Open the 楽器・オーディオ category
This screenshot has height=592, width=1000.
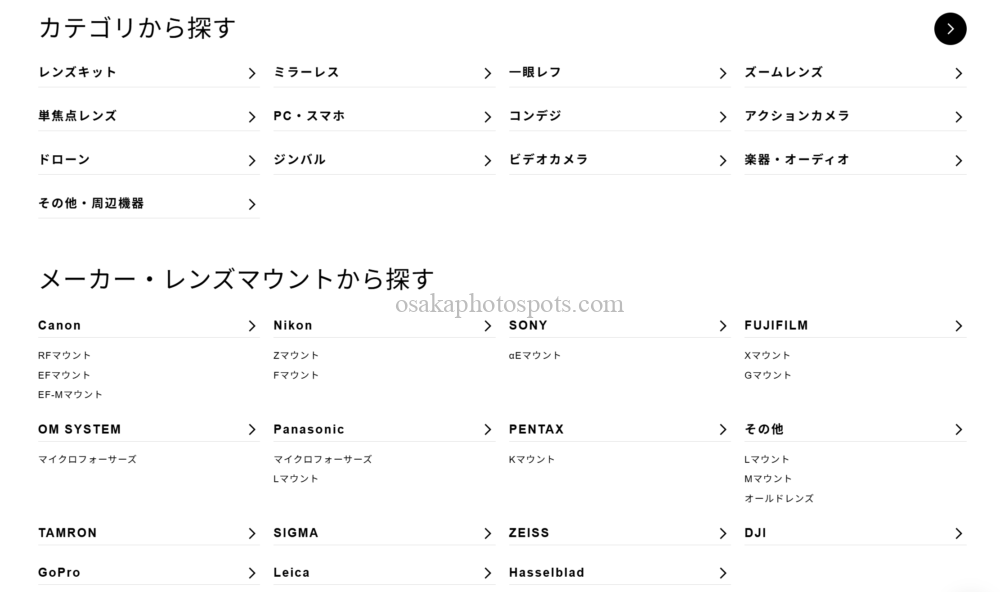coord(797,160)
